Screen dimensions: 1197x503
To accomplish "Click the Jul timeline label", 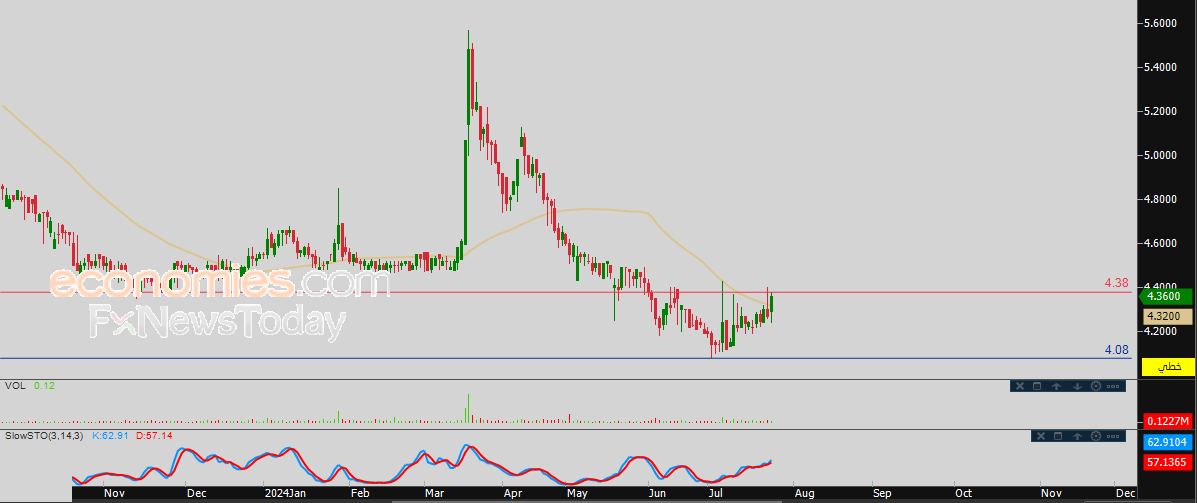I will pyautogui.click(x=715, y=493).
